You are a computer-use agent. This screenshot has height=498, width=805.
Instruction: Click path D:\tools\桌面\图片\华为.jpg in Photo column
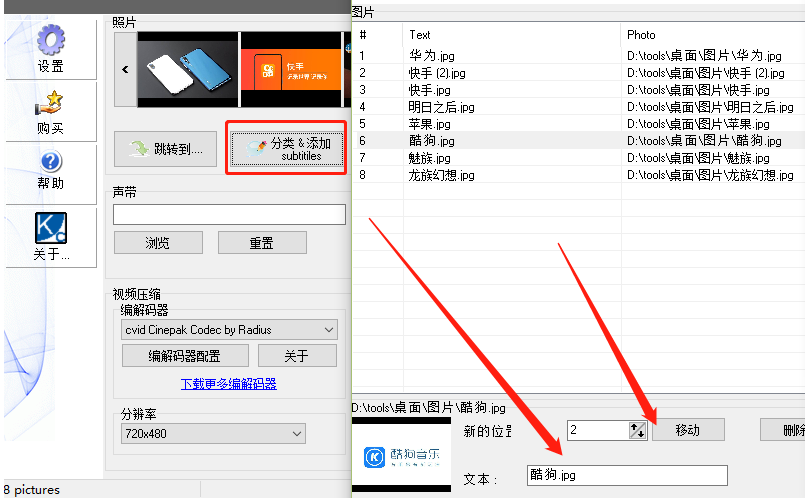(704, 55)
